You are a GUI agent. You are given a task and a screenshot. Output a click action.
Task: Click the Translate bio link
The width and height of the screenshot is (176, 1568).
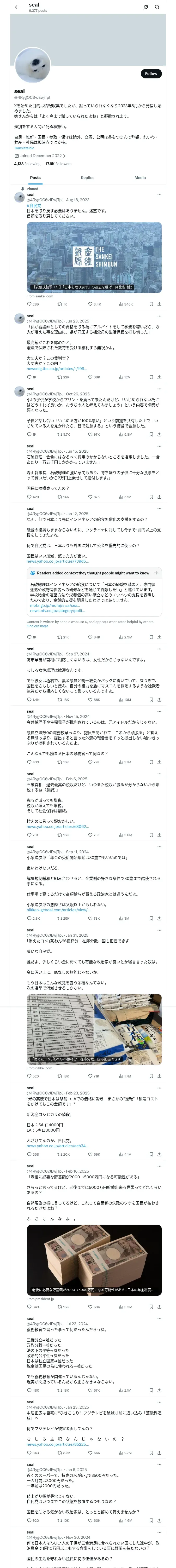[24, 148]
